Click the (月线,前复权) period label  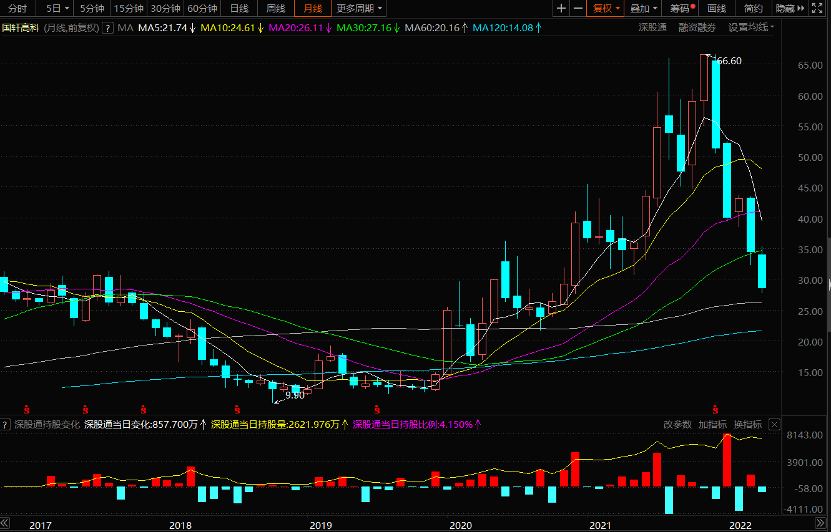coord(71,28)
